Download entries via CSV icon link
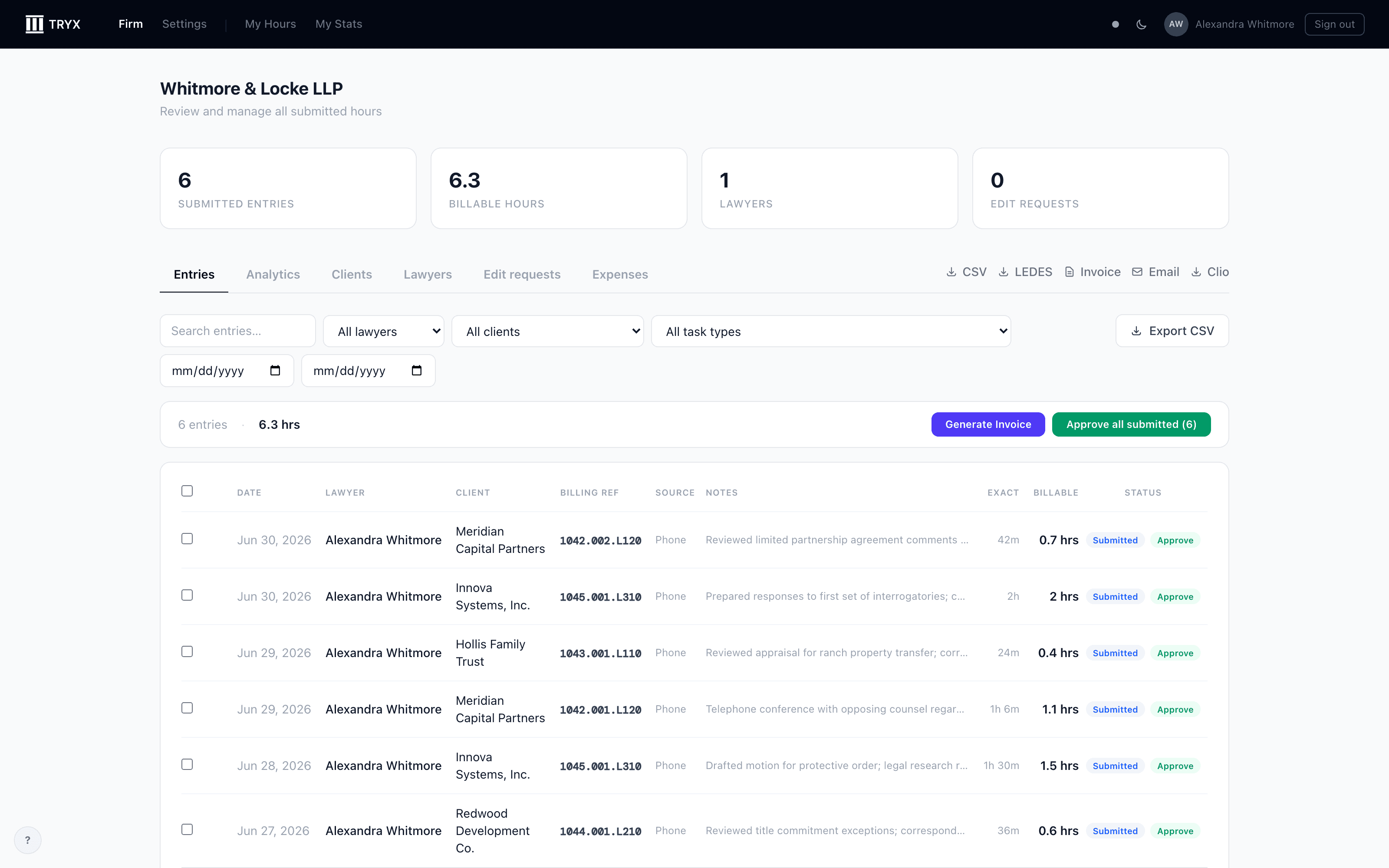 (x=967, y=272)
